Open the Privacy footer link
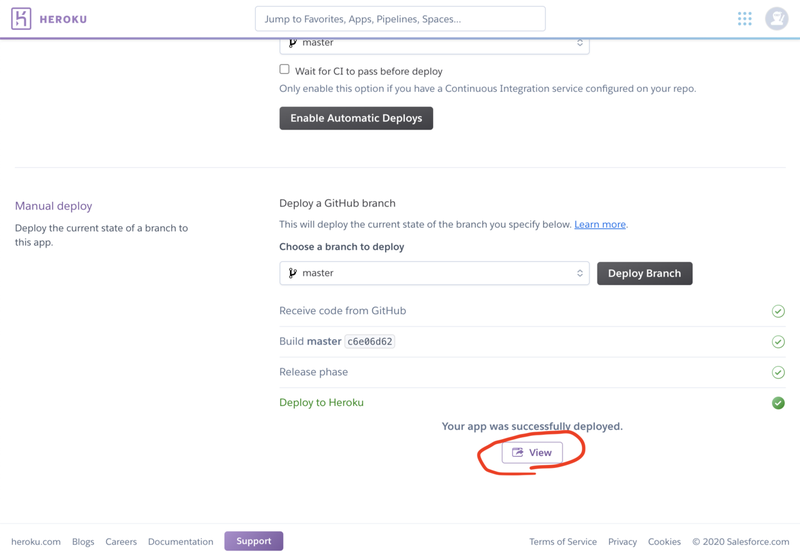This screenshot has width=800, height=553. pos(622,541)
